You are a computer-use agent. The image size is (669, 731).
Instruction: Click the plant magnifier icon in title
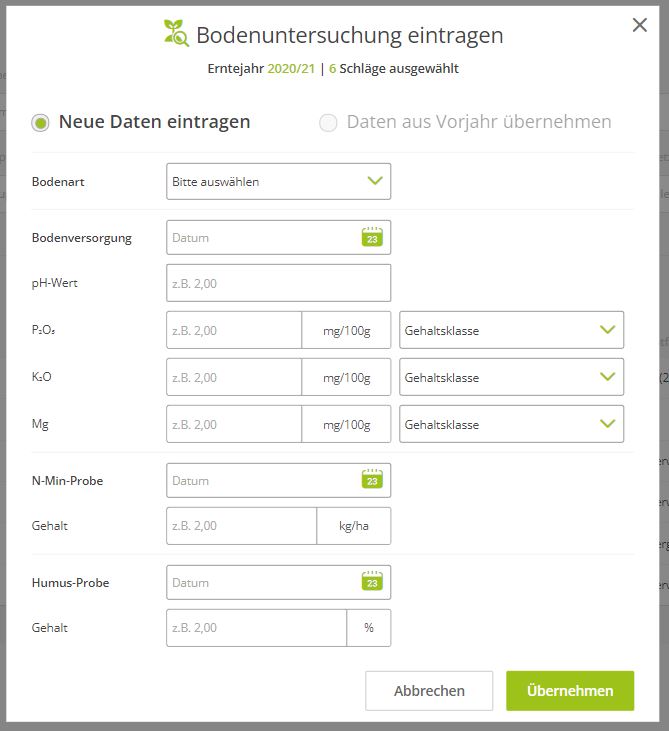tap(176, 33)
